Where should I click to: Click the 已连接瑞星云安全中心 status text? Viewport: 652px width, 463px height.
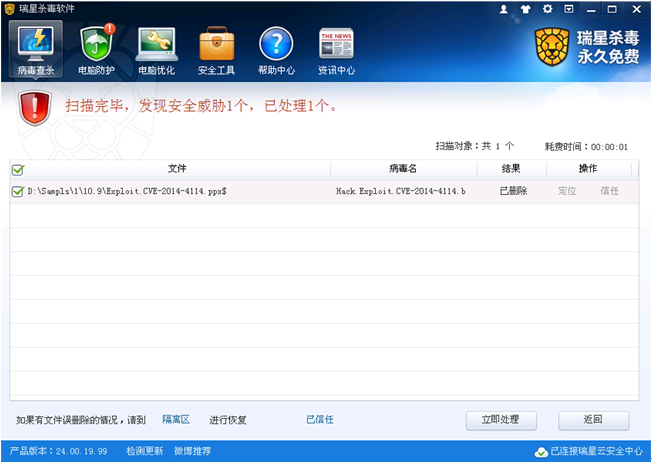597,451
